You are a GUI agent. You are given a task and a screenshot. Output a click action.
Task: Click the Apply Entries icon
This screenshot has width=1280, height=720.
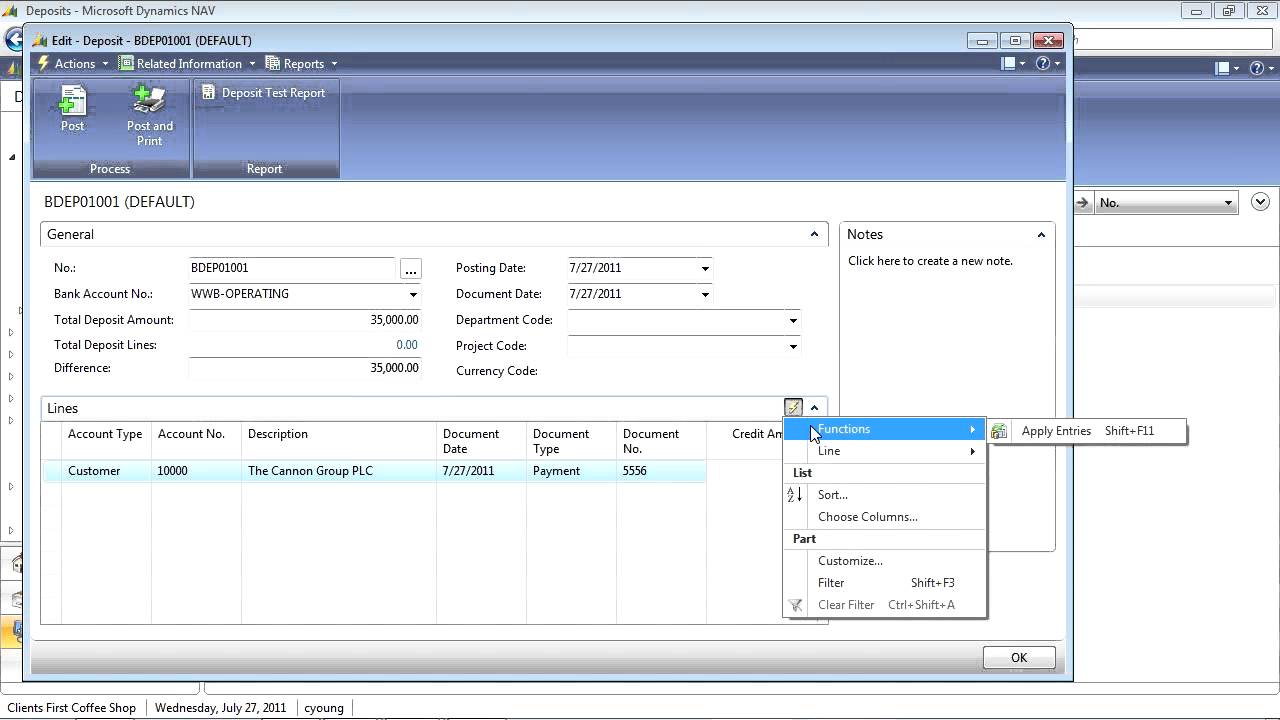click(999, 431)
